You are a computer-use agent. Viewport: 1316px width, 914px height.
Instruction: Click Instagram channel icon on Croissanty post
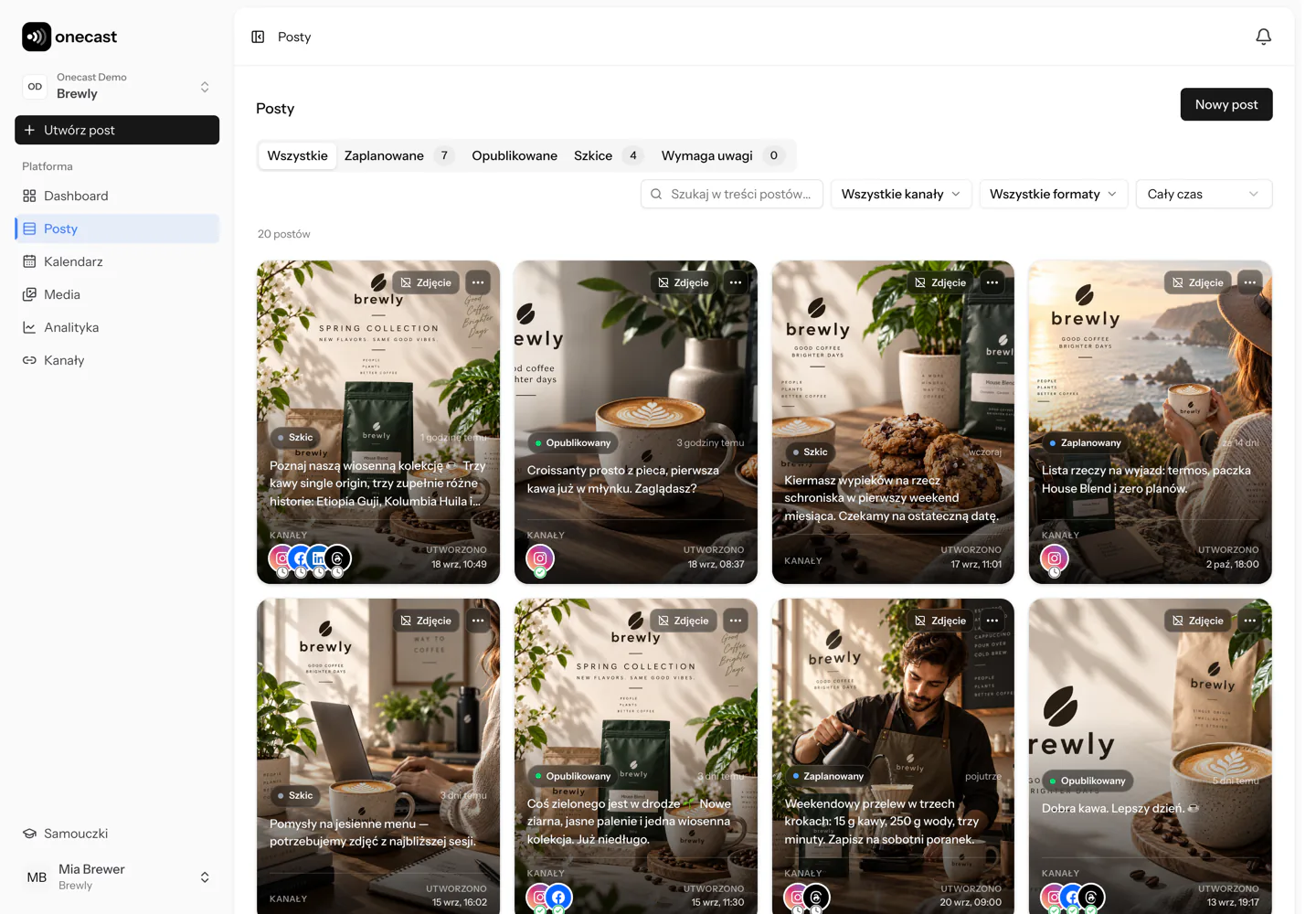coord(540,558)
